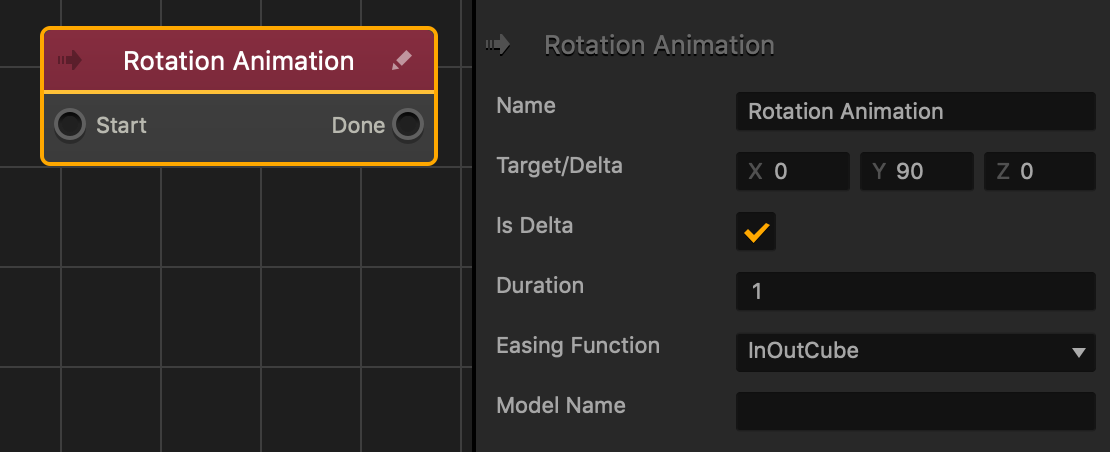The width and height of the screenshot is (1110, 452).
Task: Click the Duration input field
Action: (915, 291)
